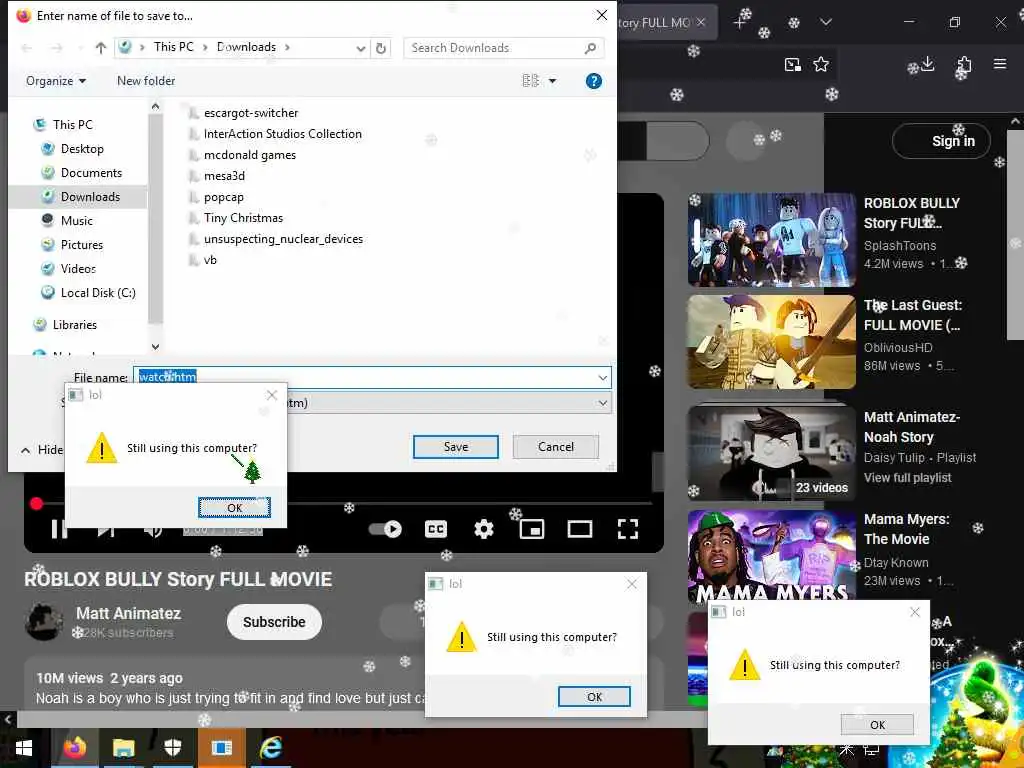Collapse folders with Hide Folders chevron
Image resolution: width=1024 pixels, height=768 pixels.
(x=25, y=450)
